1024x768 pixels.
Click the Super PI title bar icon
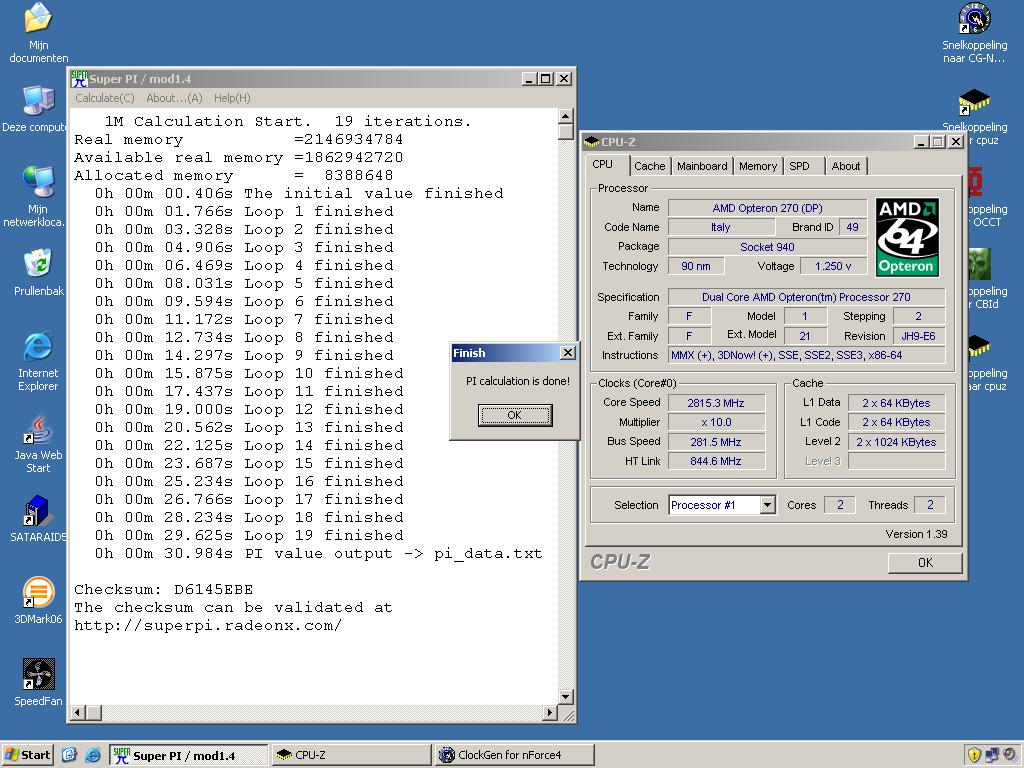click(80, 79)
